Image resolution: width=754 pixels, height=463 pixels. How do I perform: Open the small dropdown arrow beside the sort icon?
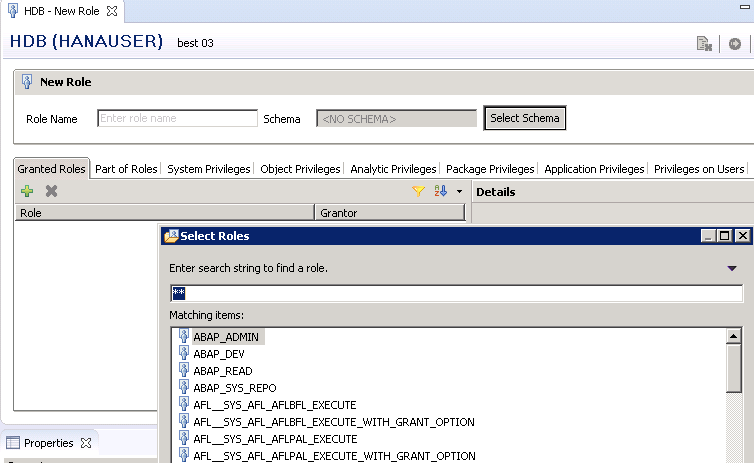pyautogui.click(x=459, y=191)
